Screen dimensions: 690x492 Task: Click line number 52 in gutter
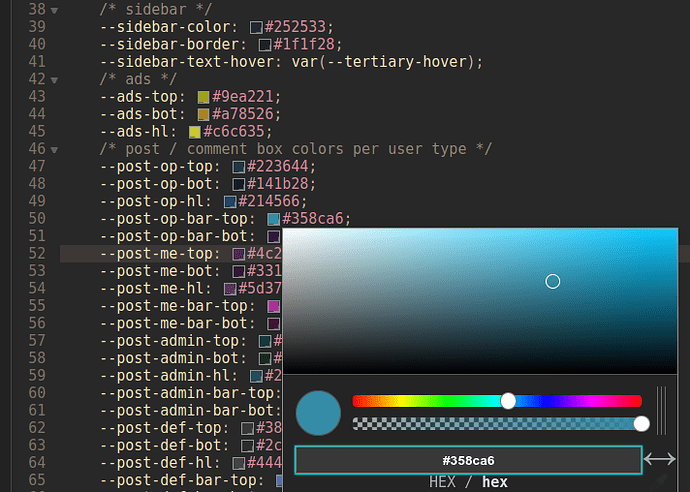[x=37, y=253]
